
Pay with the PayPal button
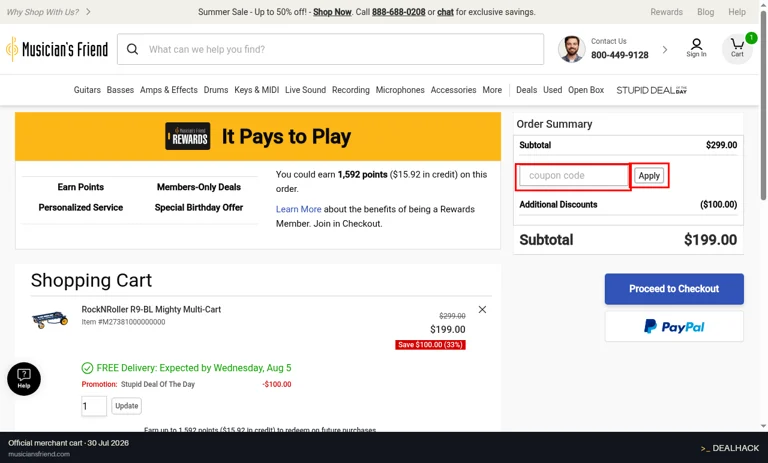[x=674, y=326]
